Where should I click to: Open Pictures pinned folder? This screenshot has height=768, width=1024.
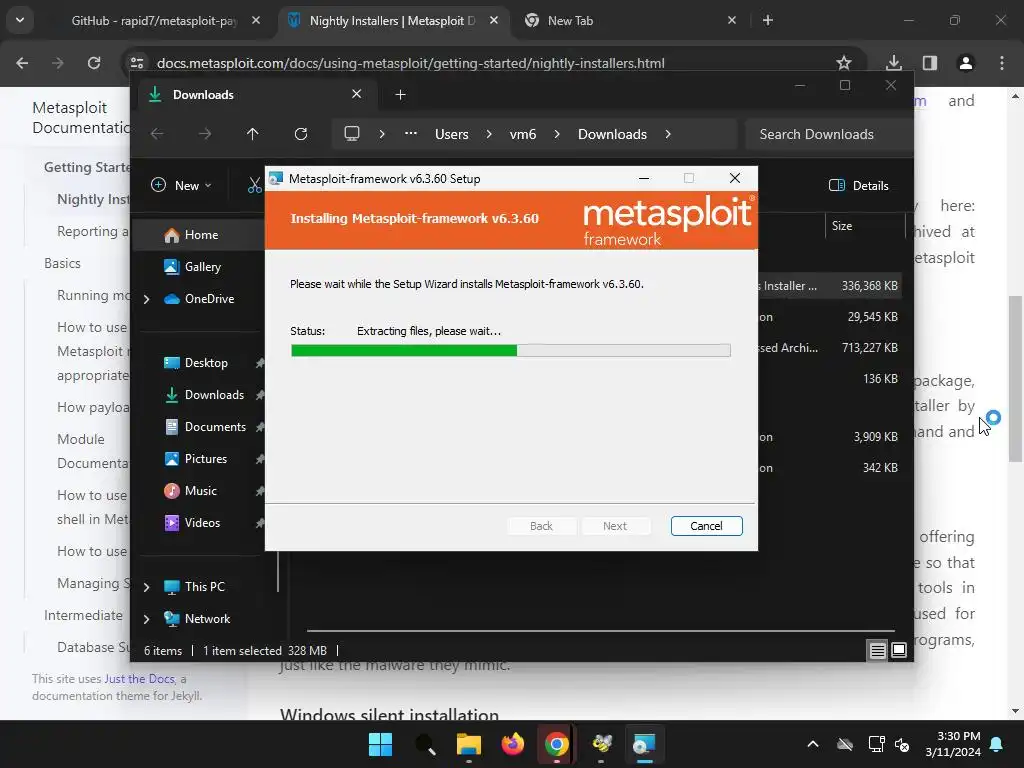[x=206, y=458]
